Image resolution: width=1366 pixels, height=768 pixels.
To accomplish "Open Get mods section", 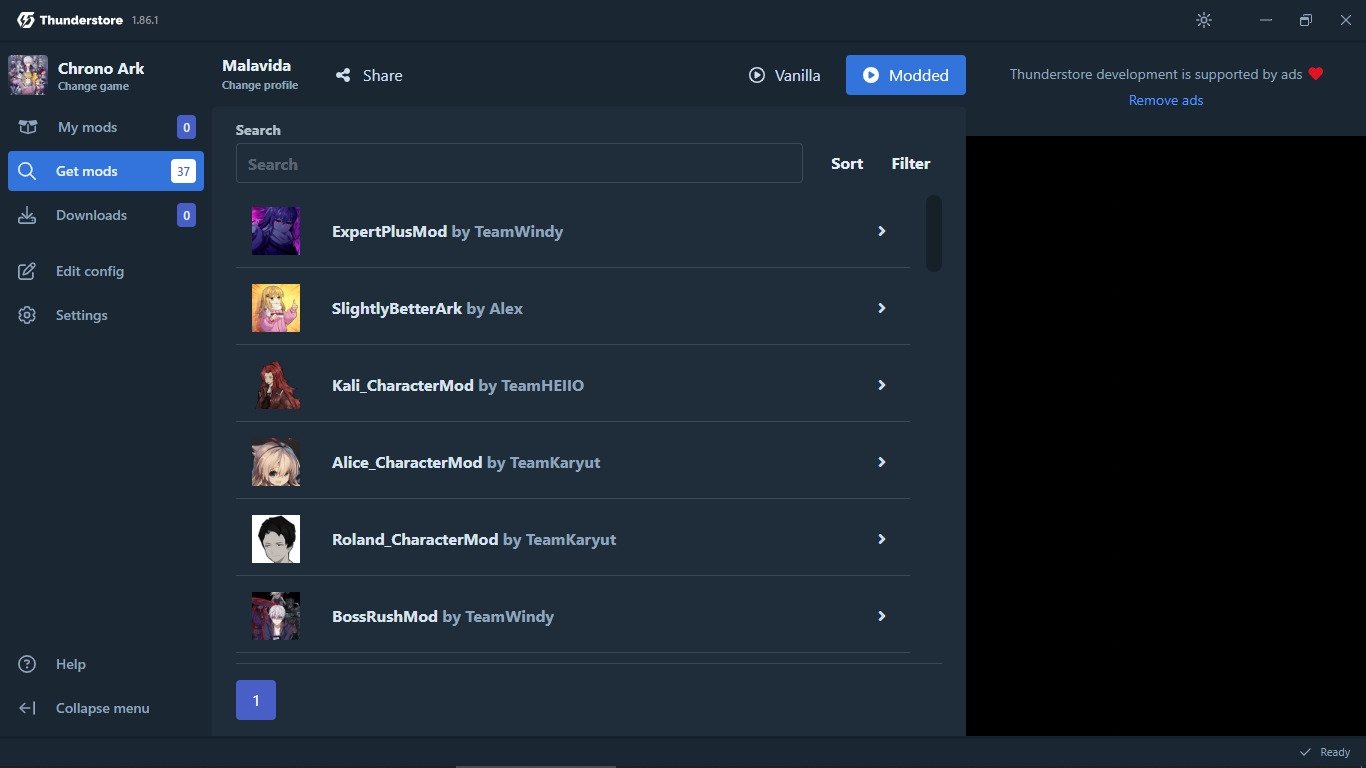I will click(106, 171).
